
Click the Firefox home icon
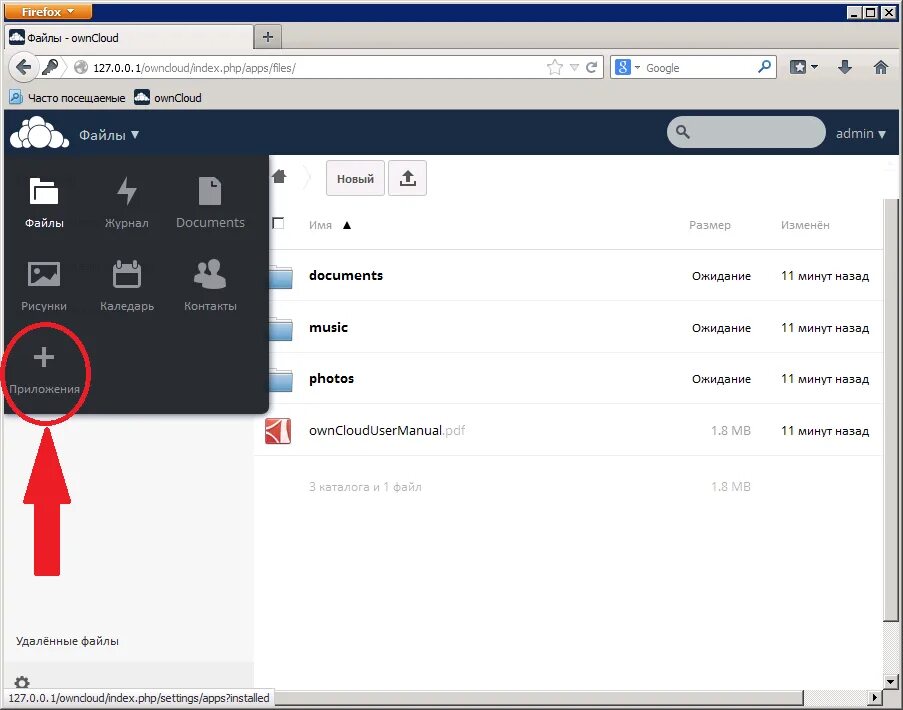point(881,67)
